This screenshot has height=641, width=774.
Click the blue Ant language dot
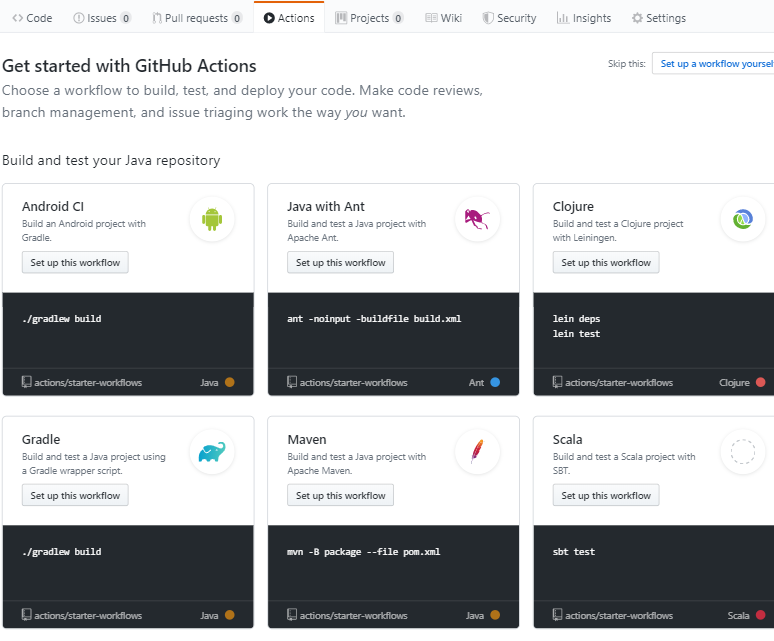(x=495, y=382)
